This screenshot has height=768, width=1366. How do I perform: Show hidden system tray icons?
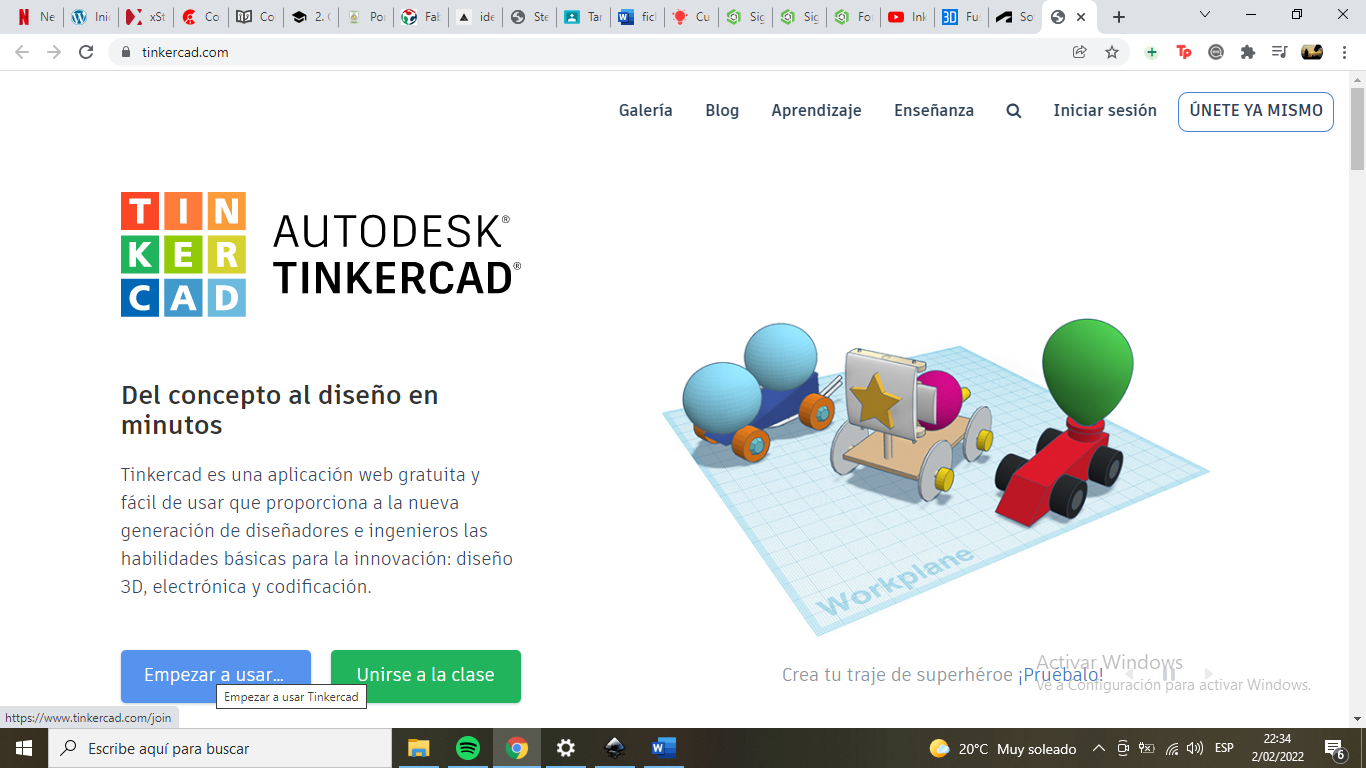point(1098,748)
